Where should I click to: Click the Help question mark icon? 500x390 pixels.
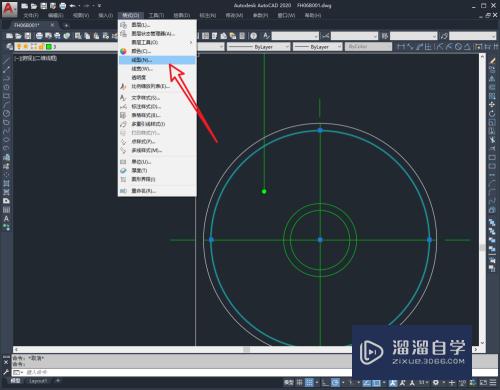pos(254,36)
